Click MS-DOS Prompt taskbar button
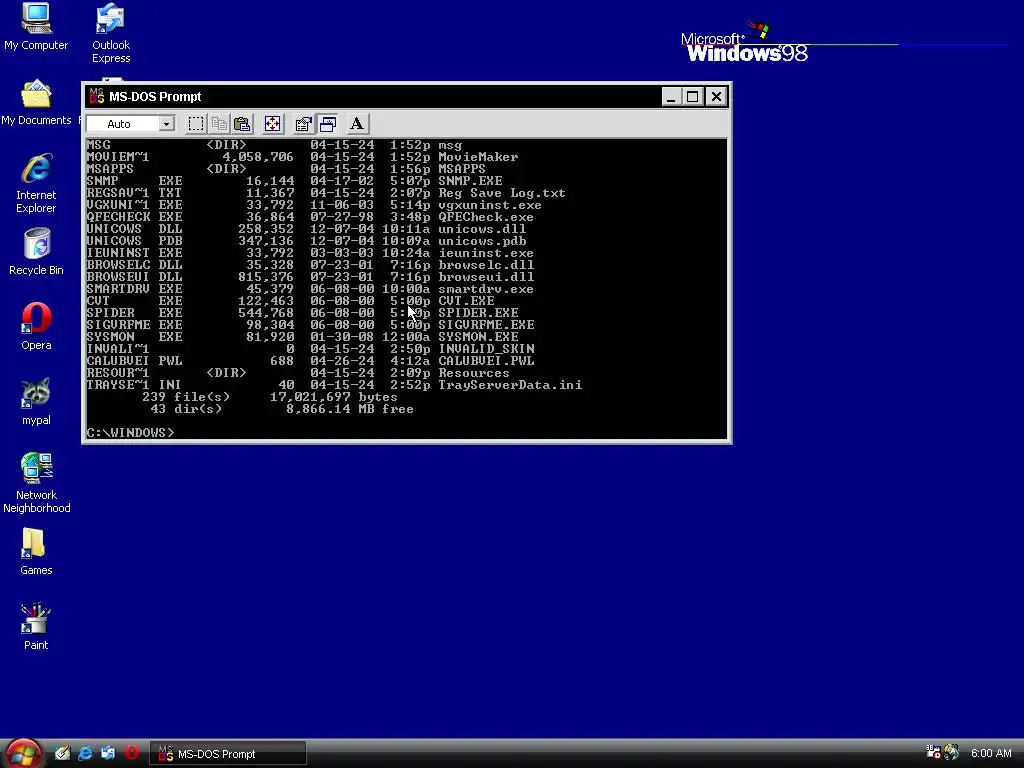1024x768 pixels. pyautogui.click(x=228, y=754)
